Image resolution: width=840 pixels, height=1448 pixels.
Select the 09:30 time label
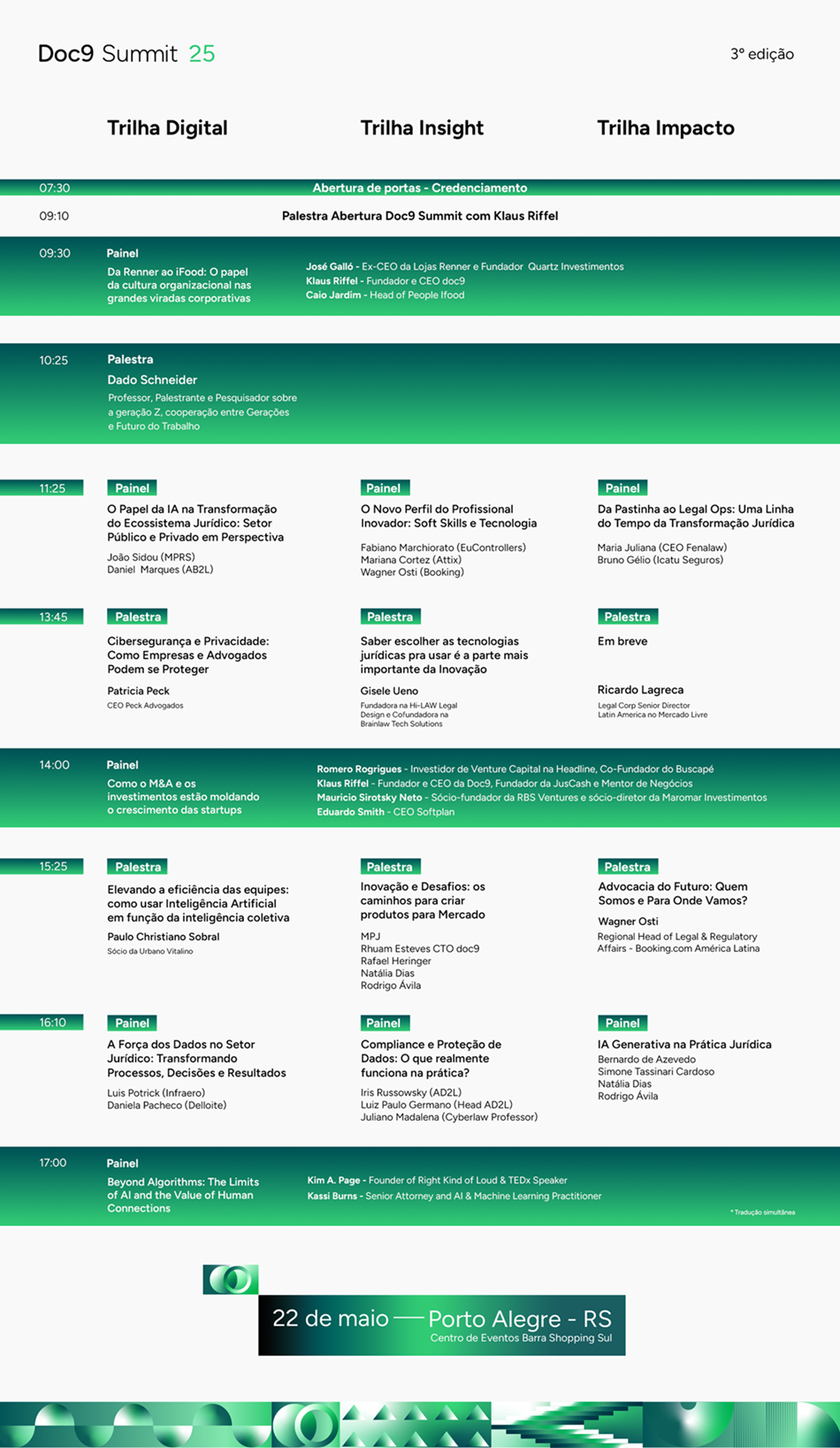[x=55, y=253]
